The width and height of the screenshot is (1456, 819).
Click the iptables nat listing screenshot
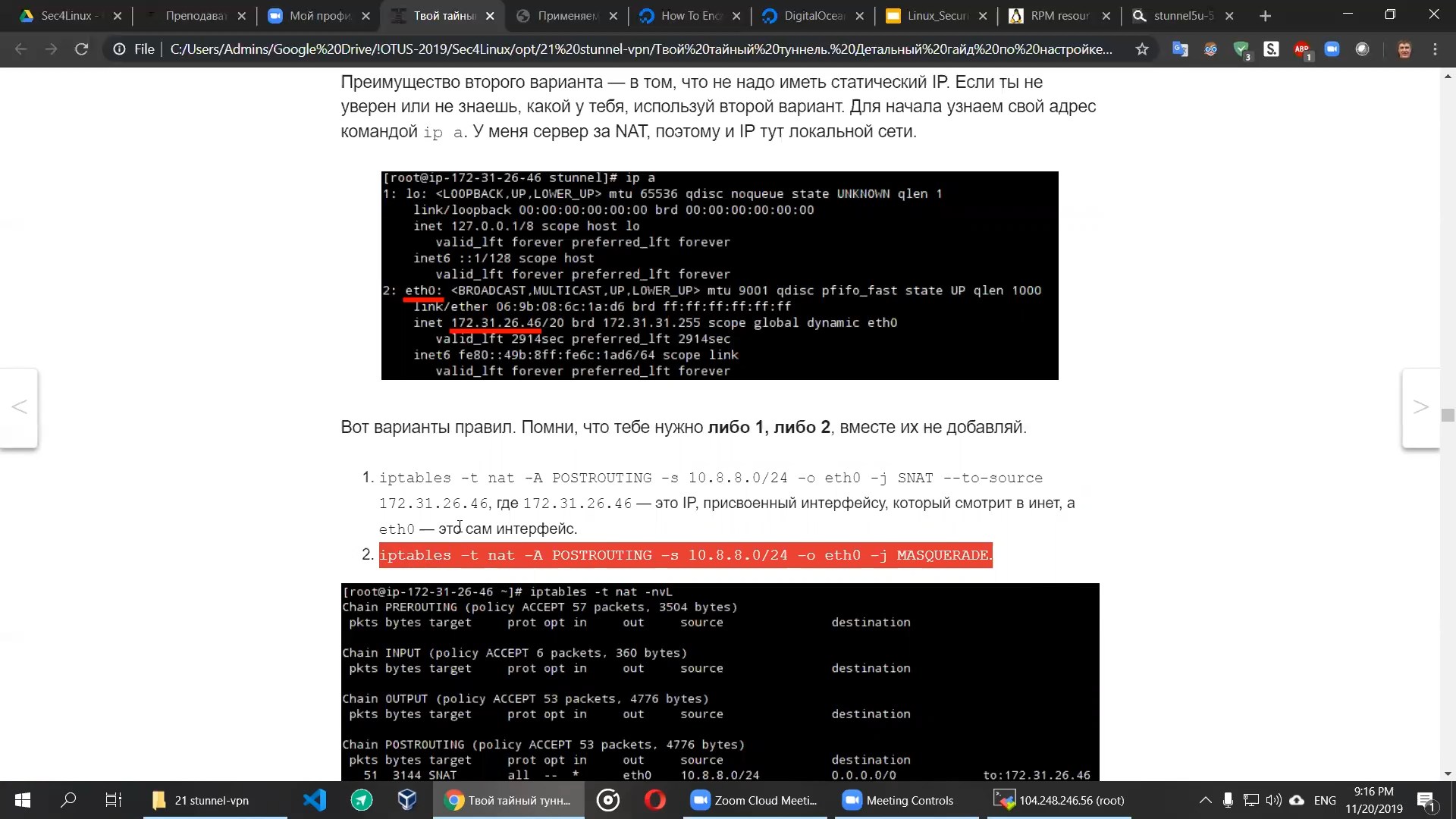coord(720,682)
